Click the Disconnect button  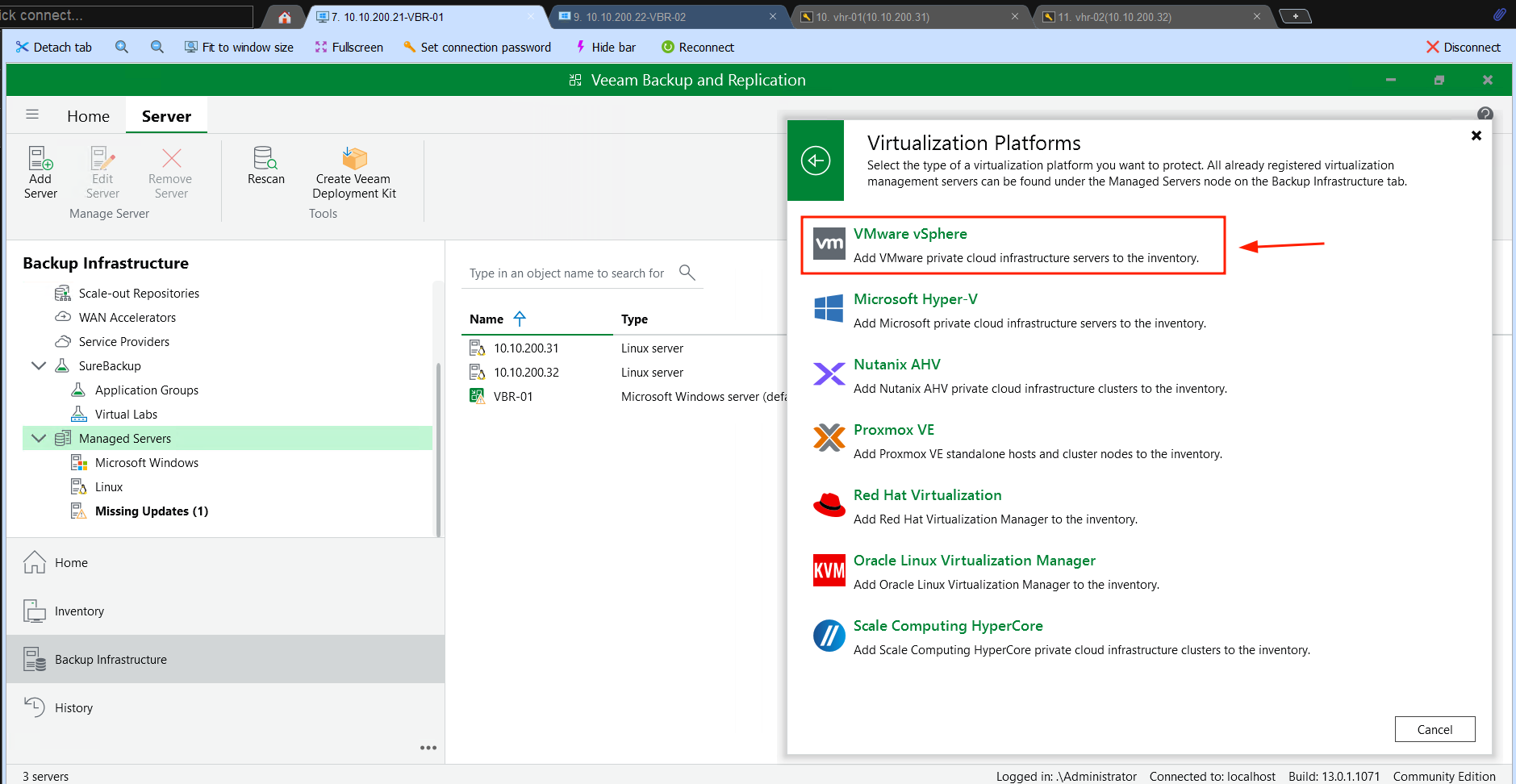pos(1464,47)
